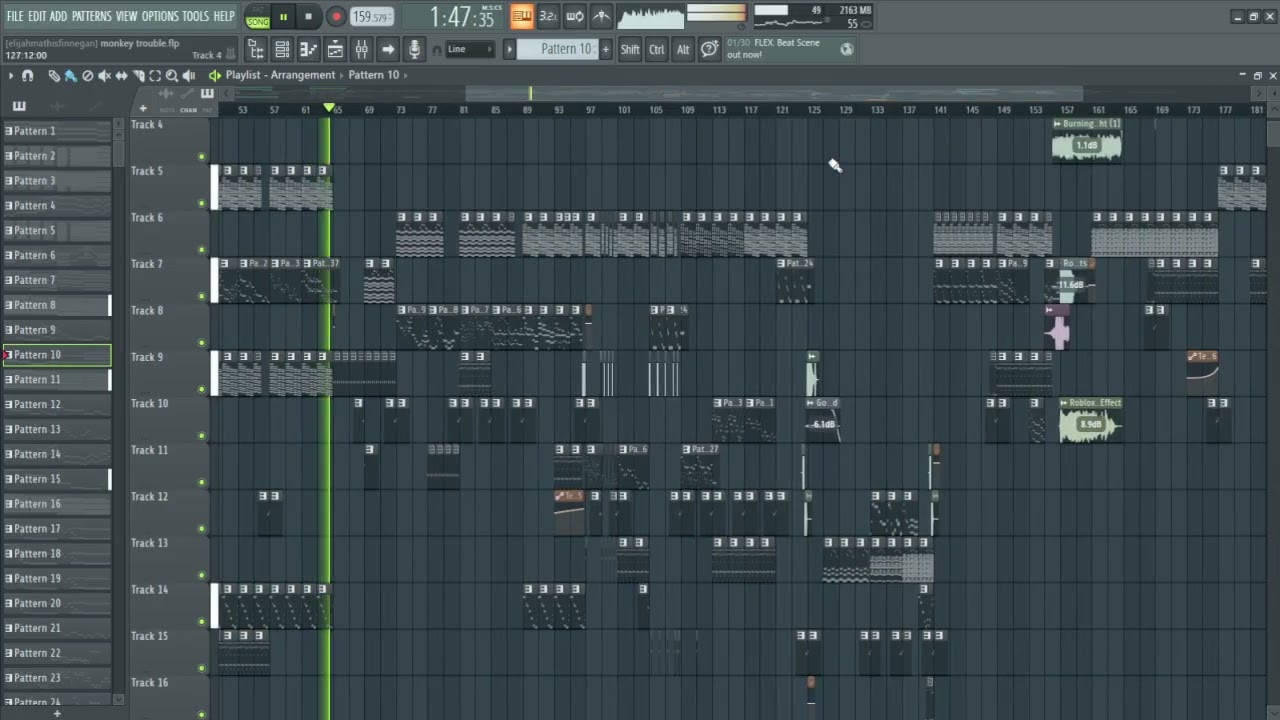Open the PATTERNS menu
Image resolution: width=1280 pixels, height=720 pixels.
coord(91,16)
